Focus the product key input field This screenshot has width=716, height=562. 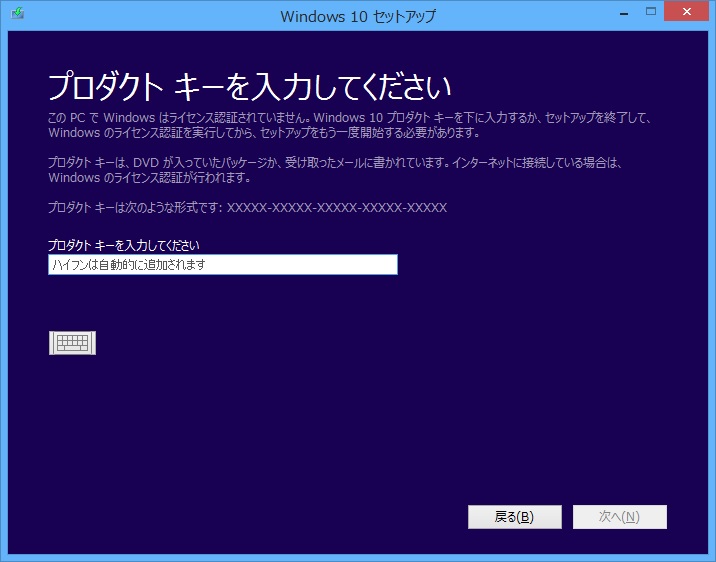point(223,265)
